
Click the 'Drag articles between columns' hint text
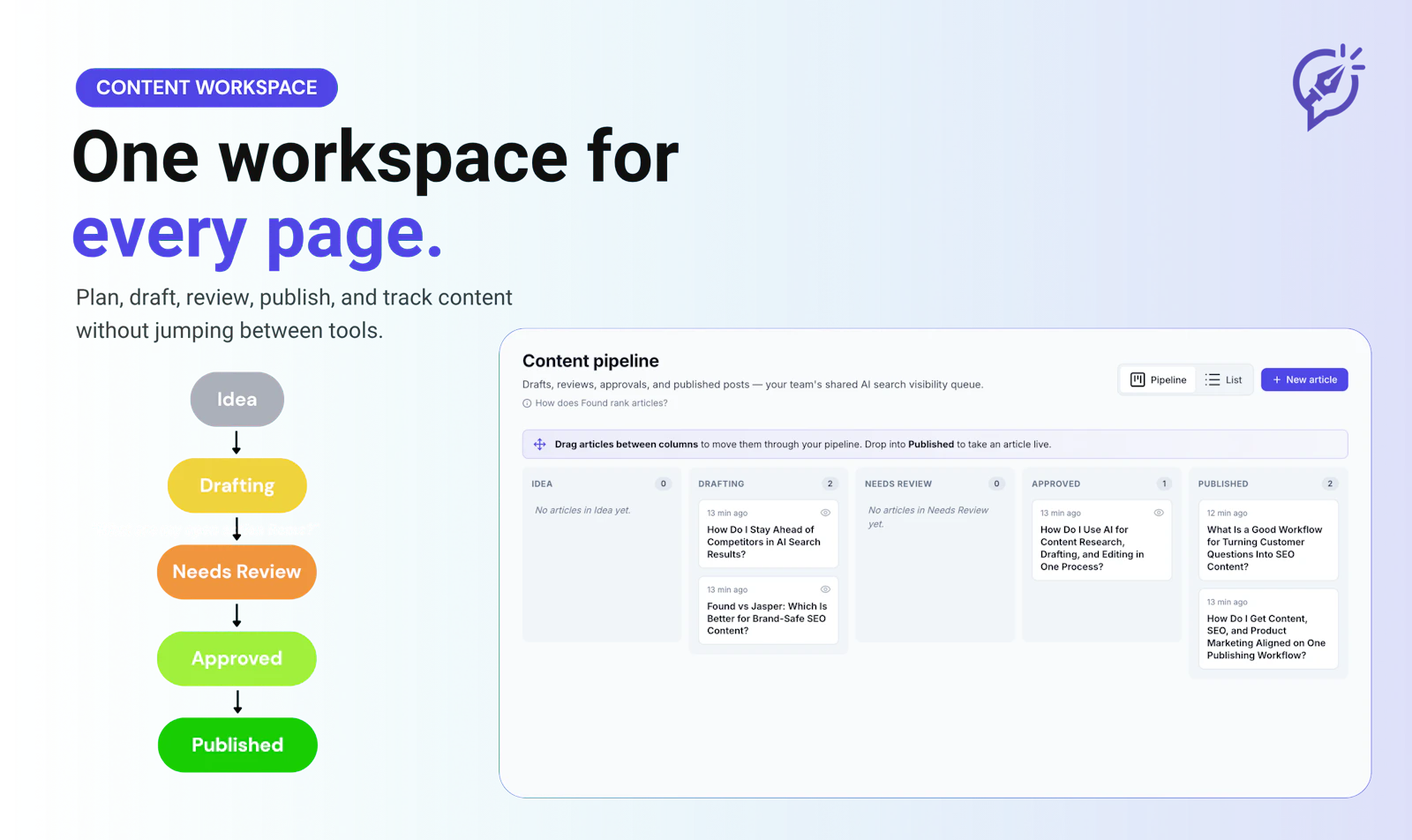(626, 444)
